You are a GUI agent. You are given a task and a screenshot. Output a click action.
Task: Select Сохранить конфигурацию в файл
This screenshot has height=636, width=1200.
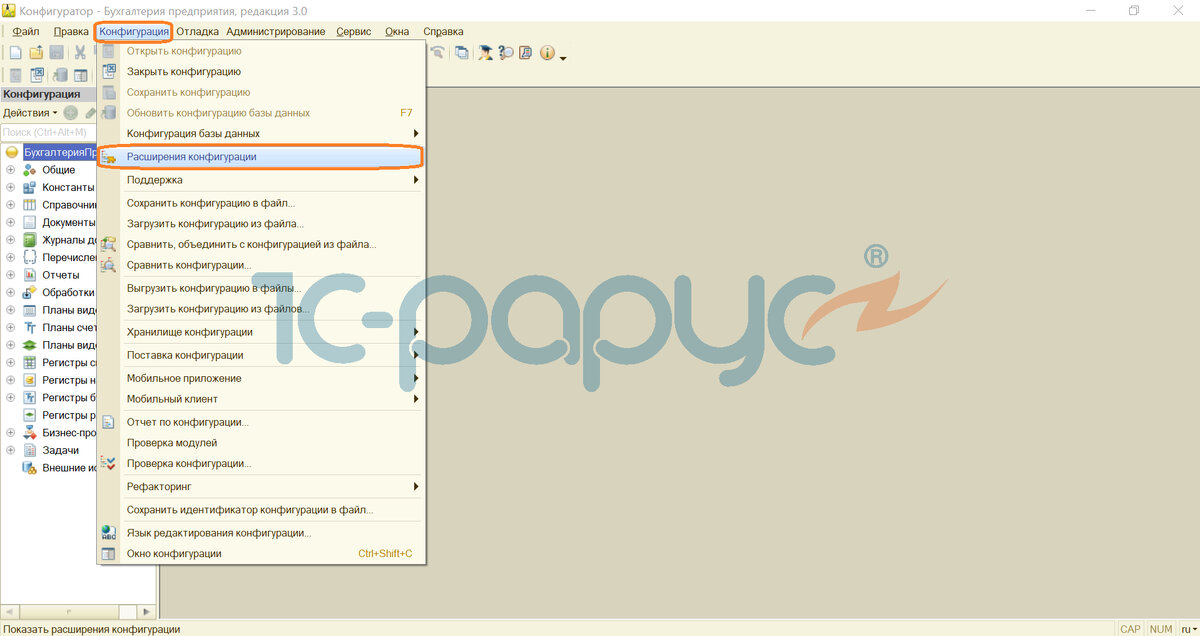pos(261,203)
